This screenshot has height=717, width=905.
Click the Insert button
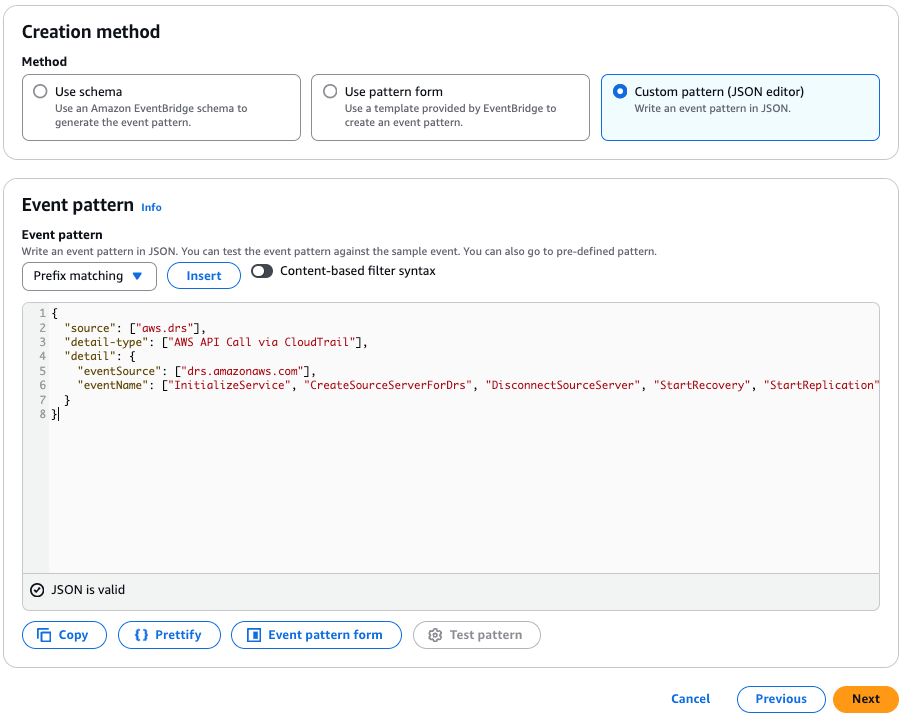[x=203, y=276]
